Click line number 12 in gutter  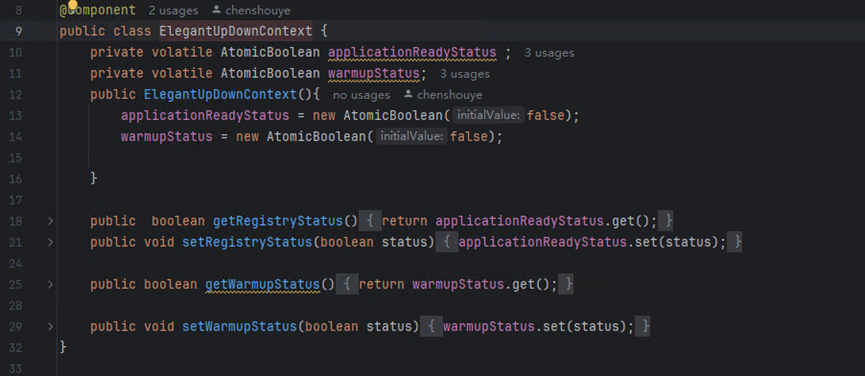point(15,95)
